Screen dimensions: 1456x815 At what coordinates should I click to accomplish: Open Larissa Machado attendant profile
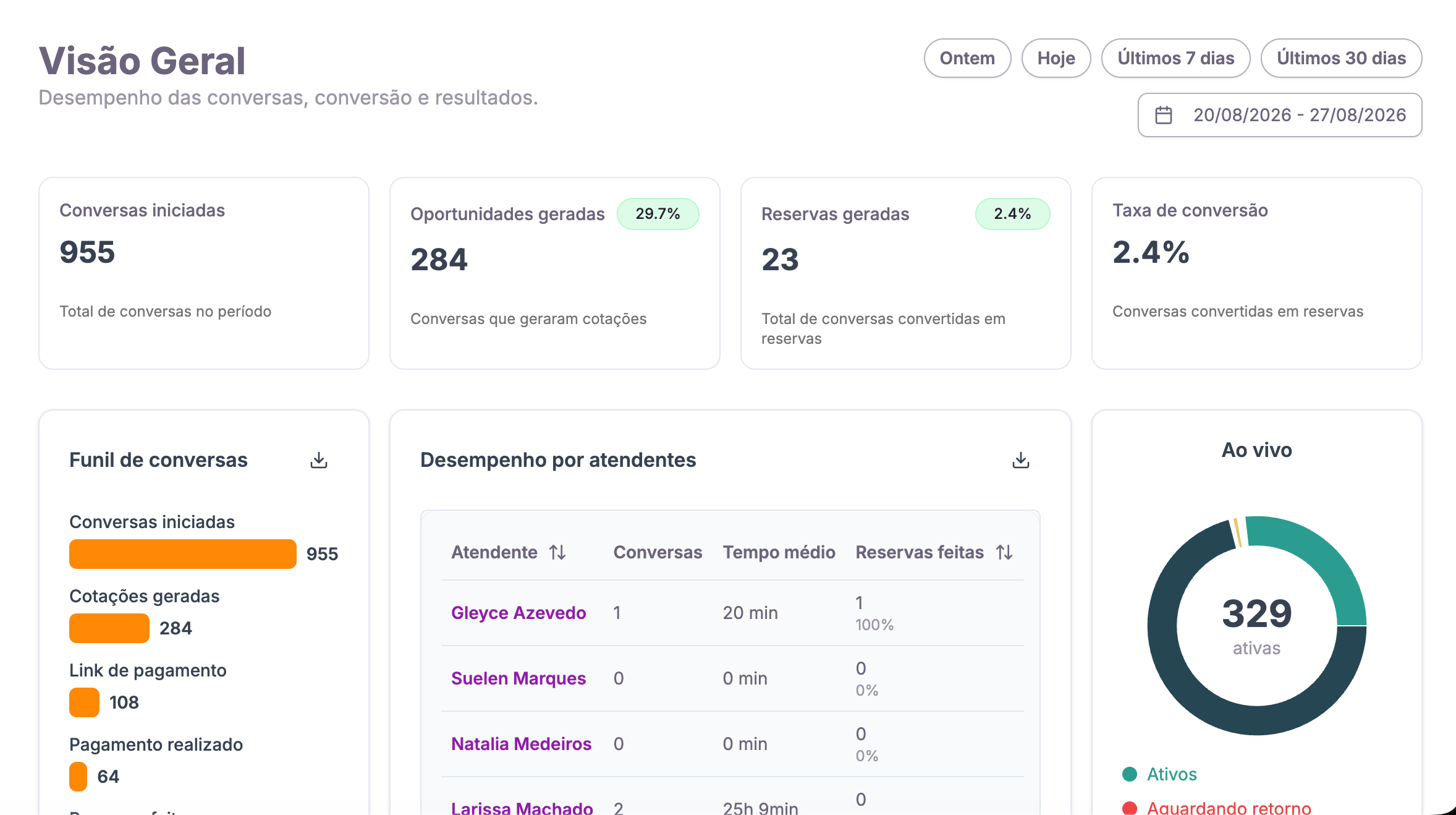pos(522,808)
